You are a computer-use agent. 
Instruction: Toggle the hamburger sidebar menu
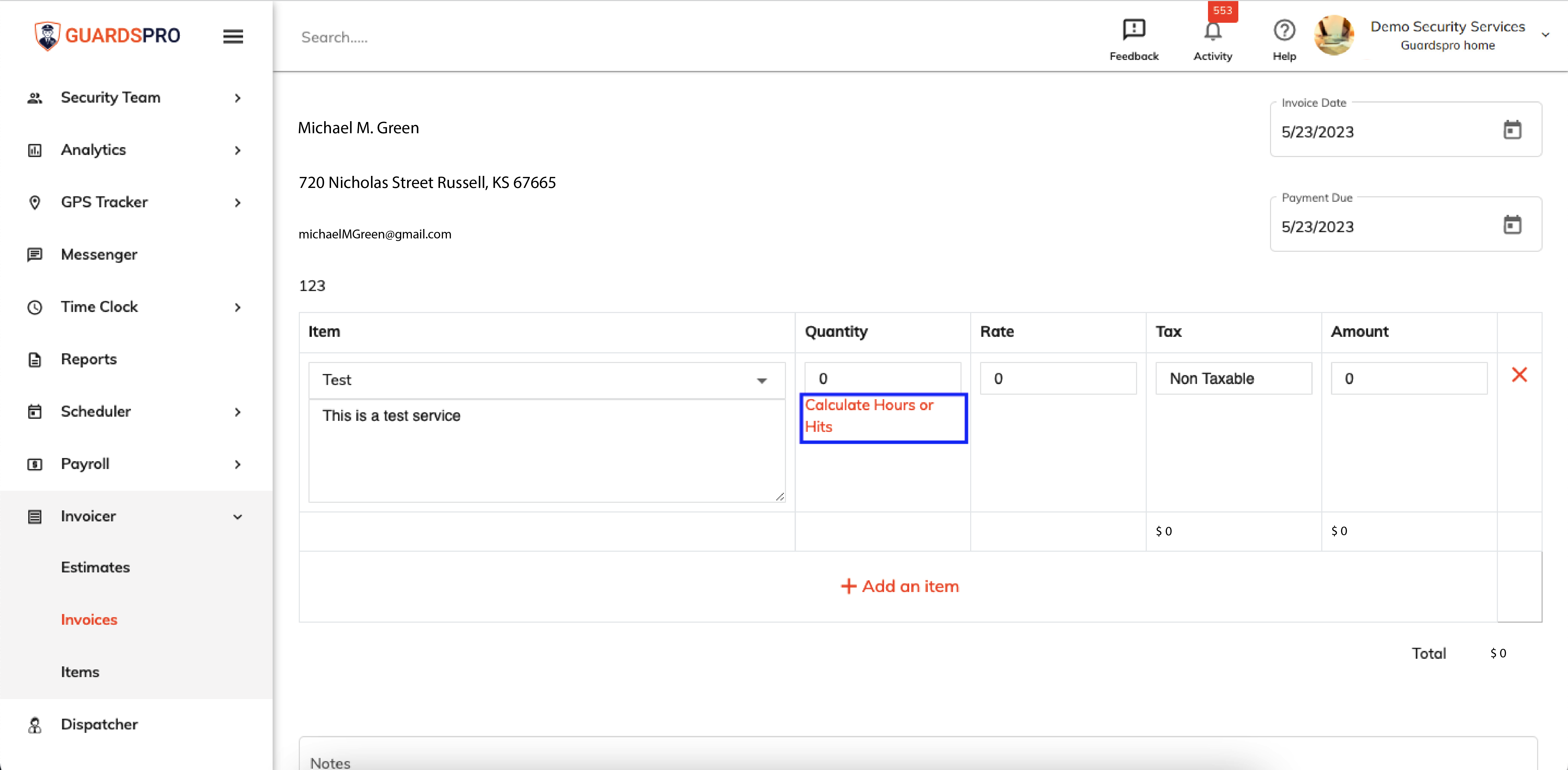click(233, 37)
